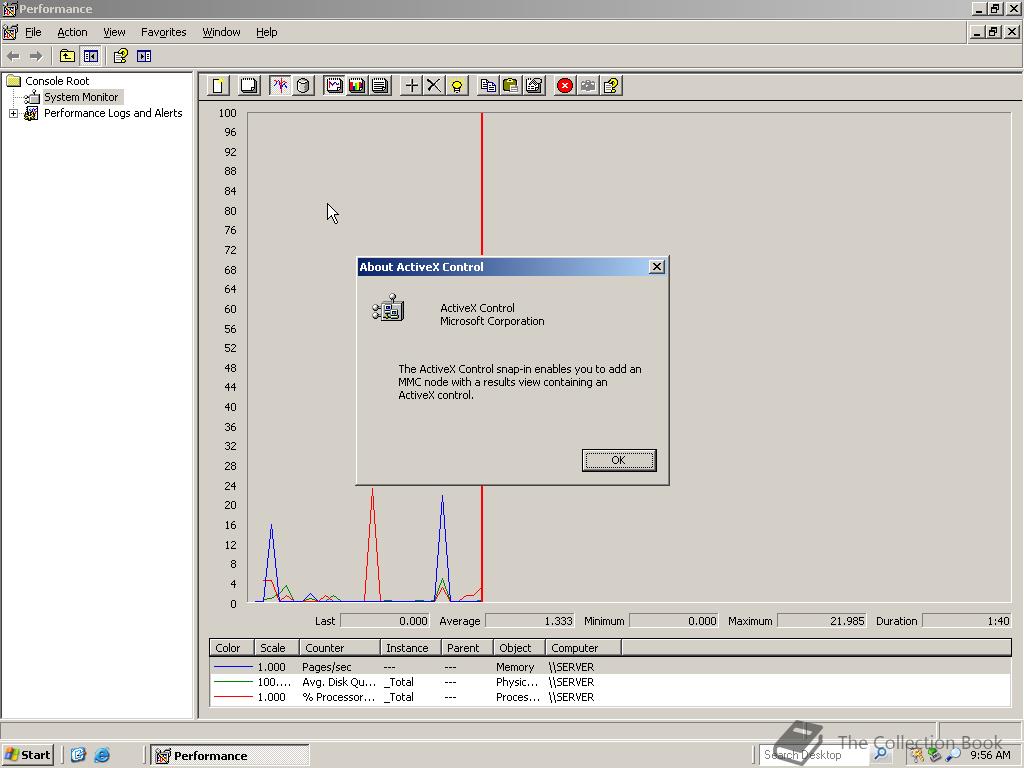Click the Instance column header

coord(409,648)
